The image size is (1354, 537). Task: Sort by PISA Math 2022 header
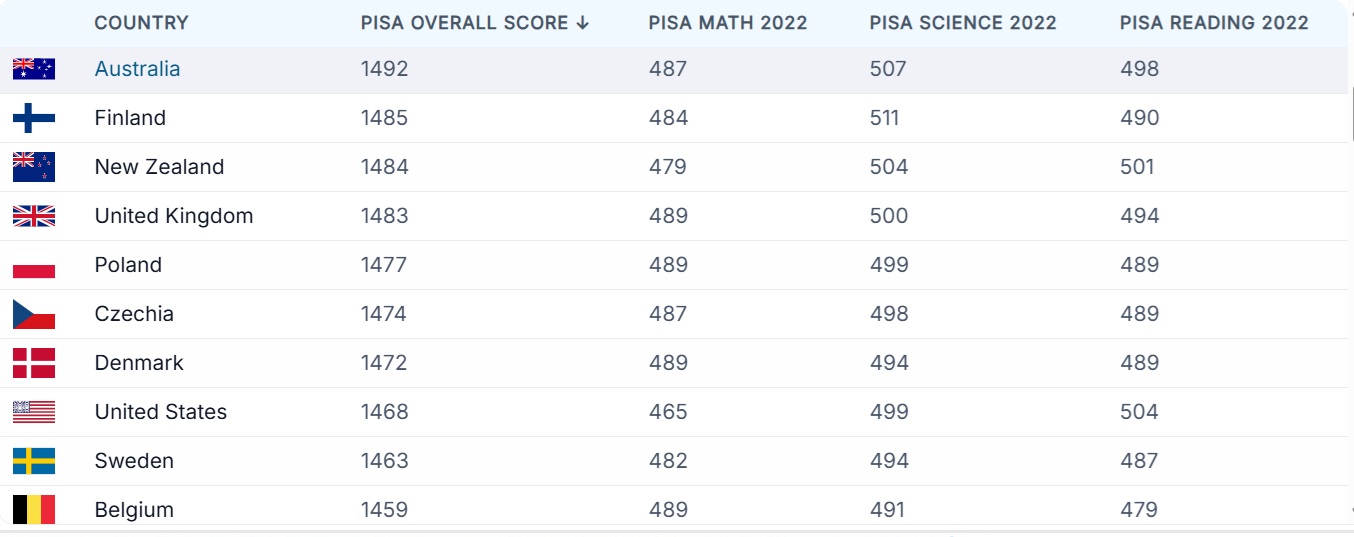coord(727,23)
